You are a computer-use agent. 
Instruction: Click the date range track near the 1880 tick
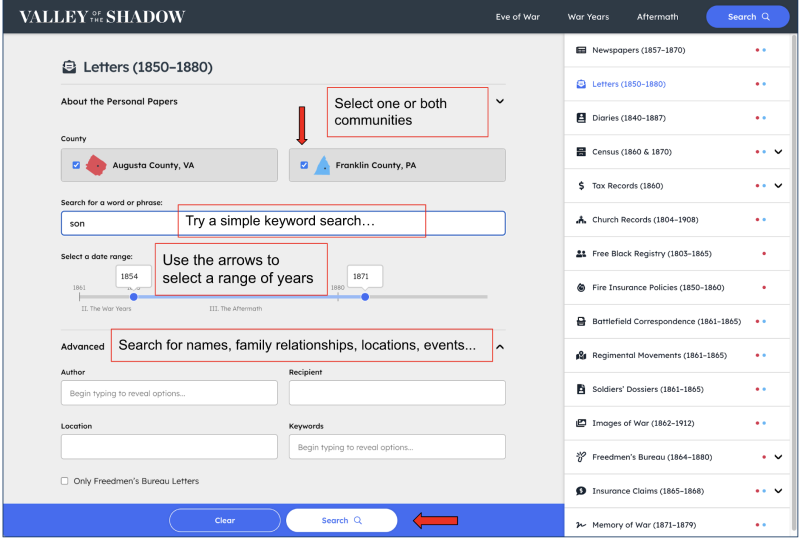pyautogui.click(x=338, y=297)
